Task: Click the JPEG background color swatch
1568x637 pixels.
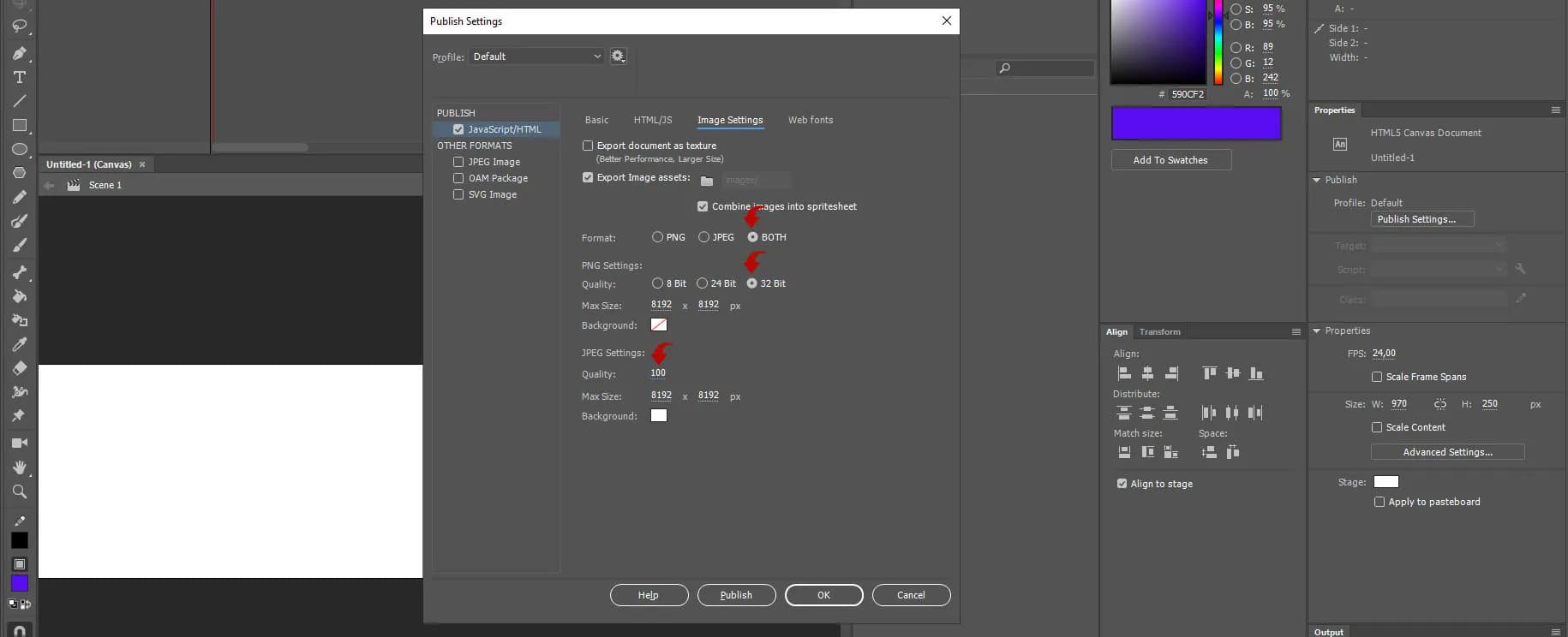Action: click(x=658, y=416)
